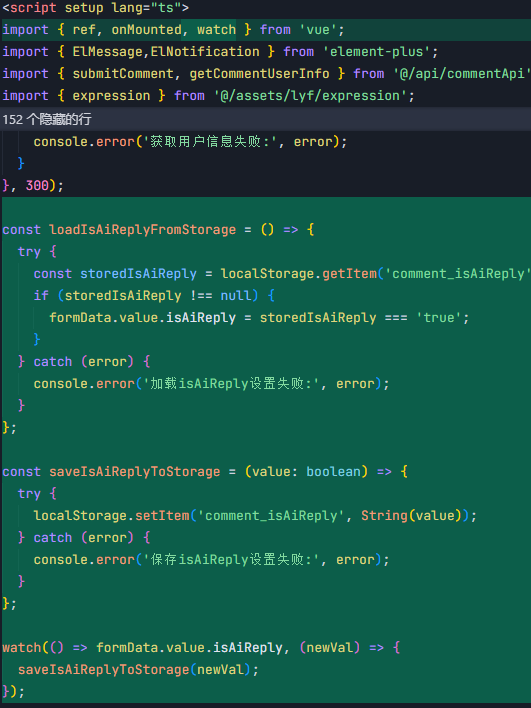
Task: Click the ElNotification import identifier
Action: 205,51
